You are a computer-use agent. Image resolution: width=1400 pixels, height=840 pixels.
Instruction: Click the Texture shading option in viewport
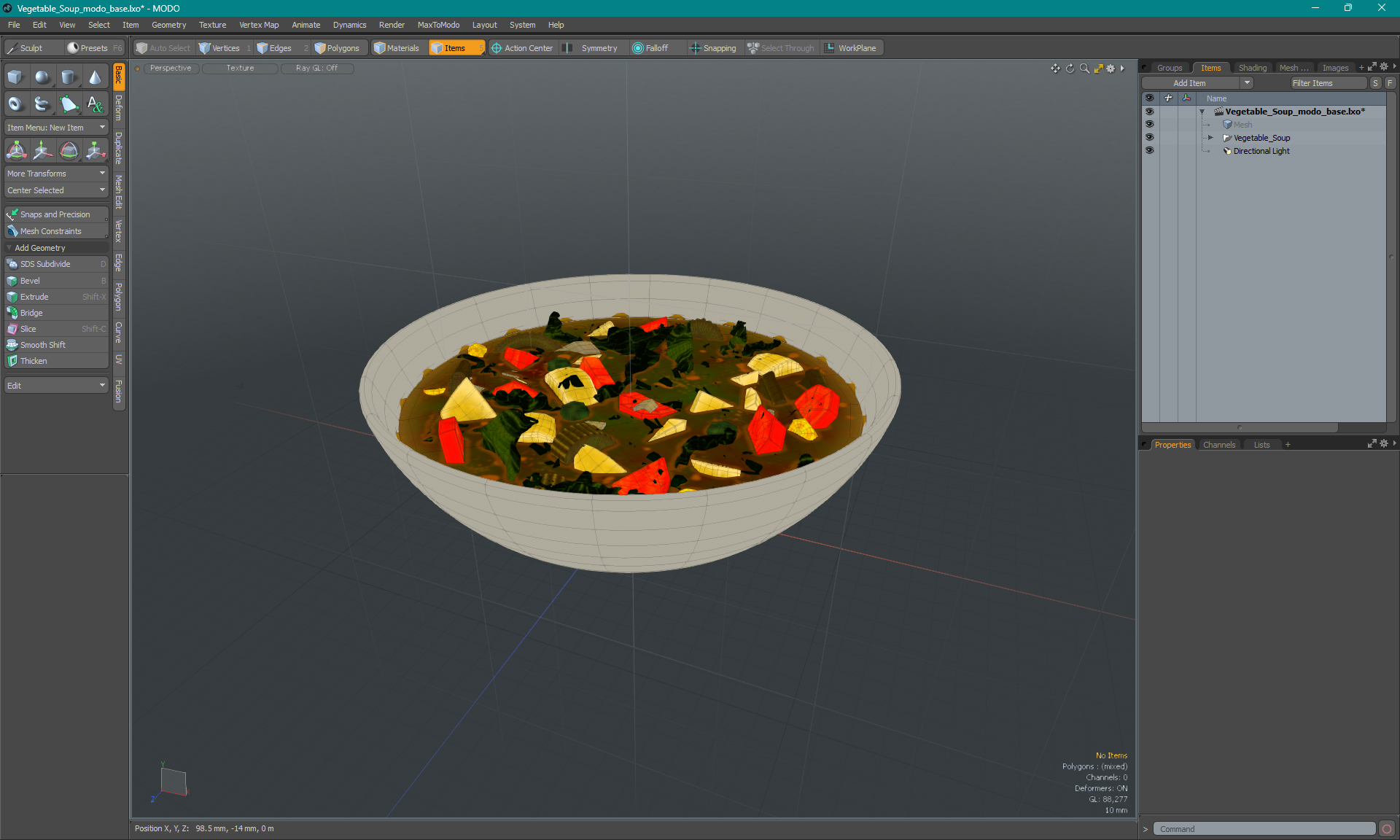tap(240, 68)
